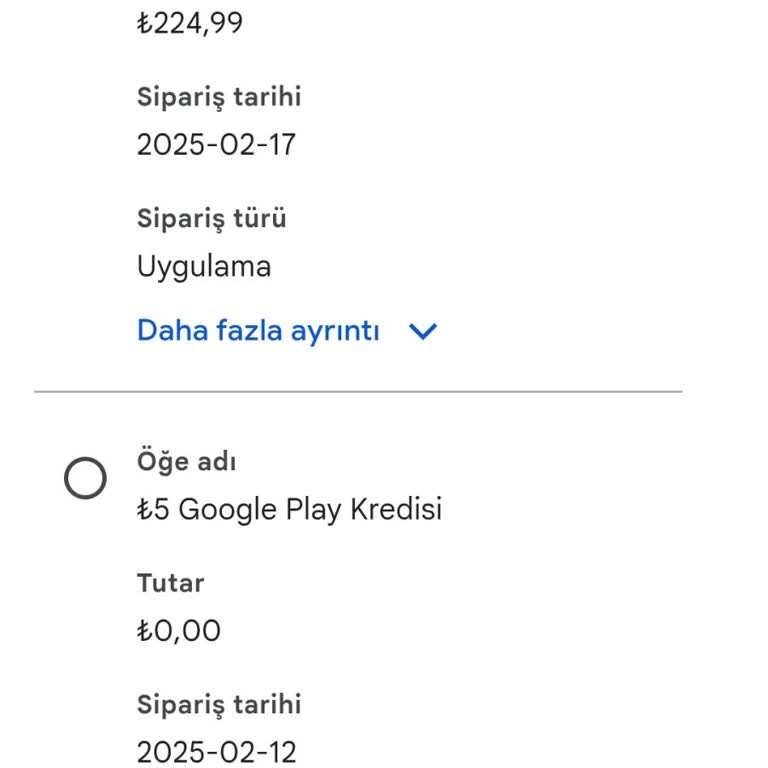The height and width of the screenshot is (768, 768).
Task: Click the ₺224,99 amount value
Action: [189, 22]
